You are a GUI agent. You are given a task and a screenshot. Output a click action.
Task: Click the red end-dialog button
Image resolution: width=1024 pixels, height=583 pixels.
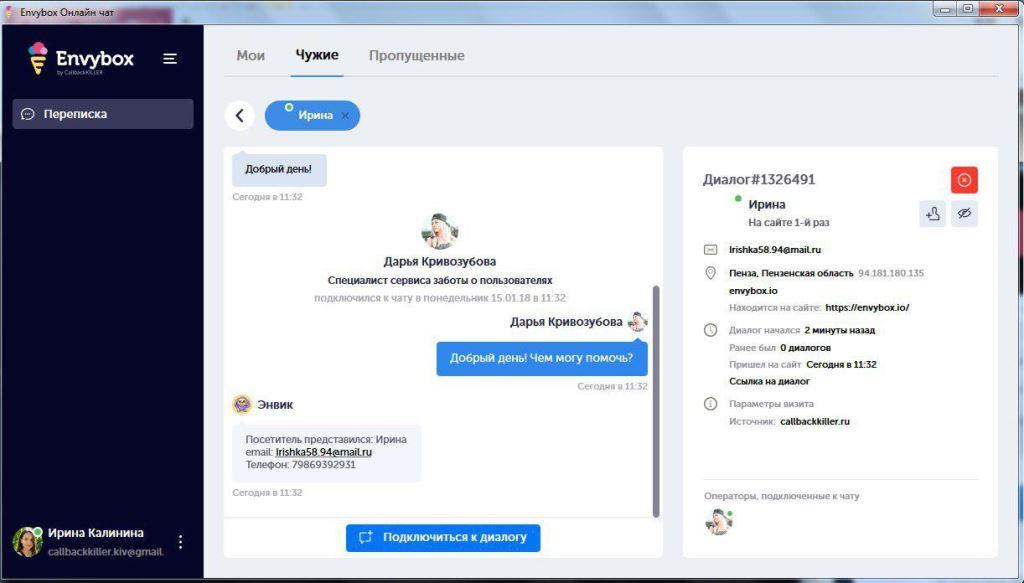[964, 180]
